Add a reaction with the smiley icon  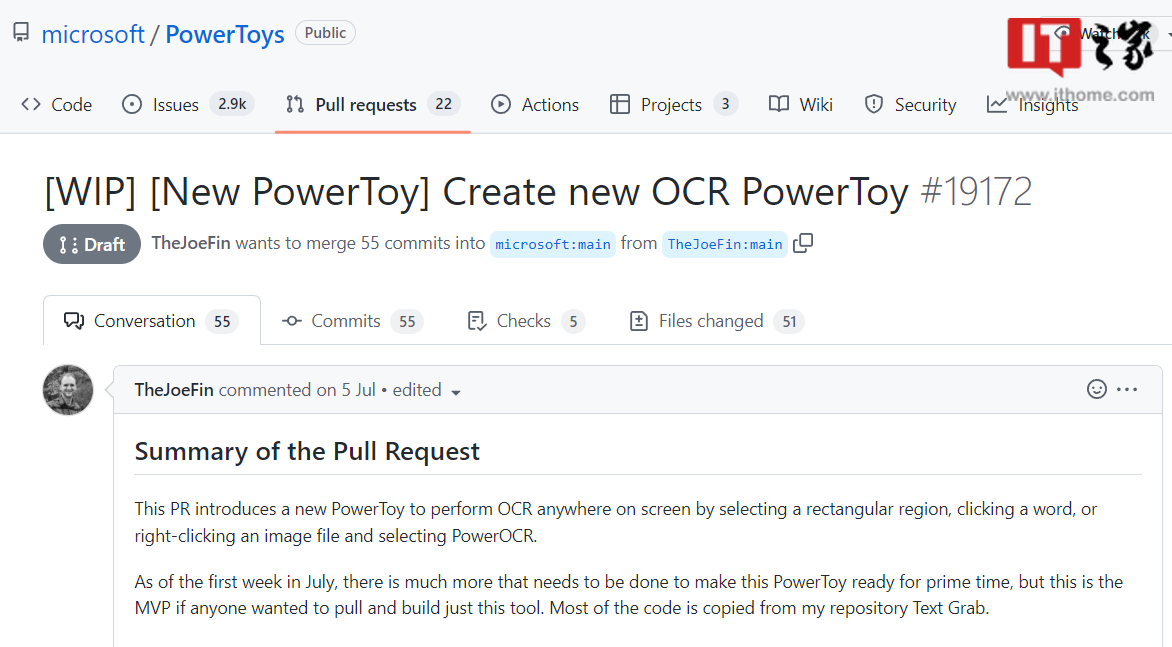(x=1097, y=389)
